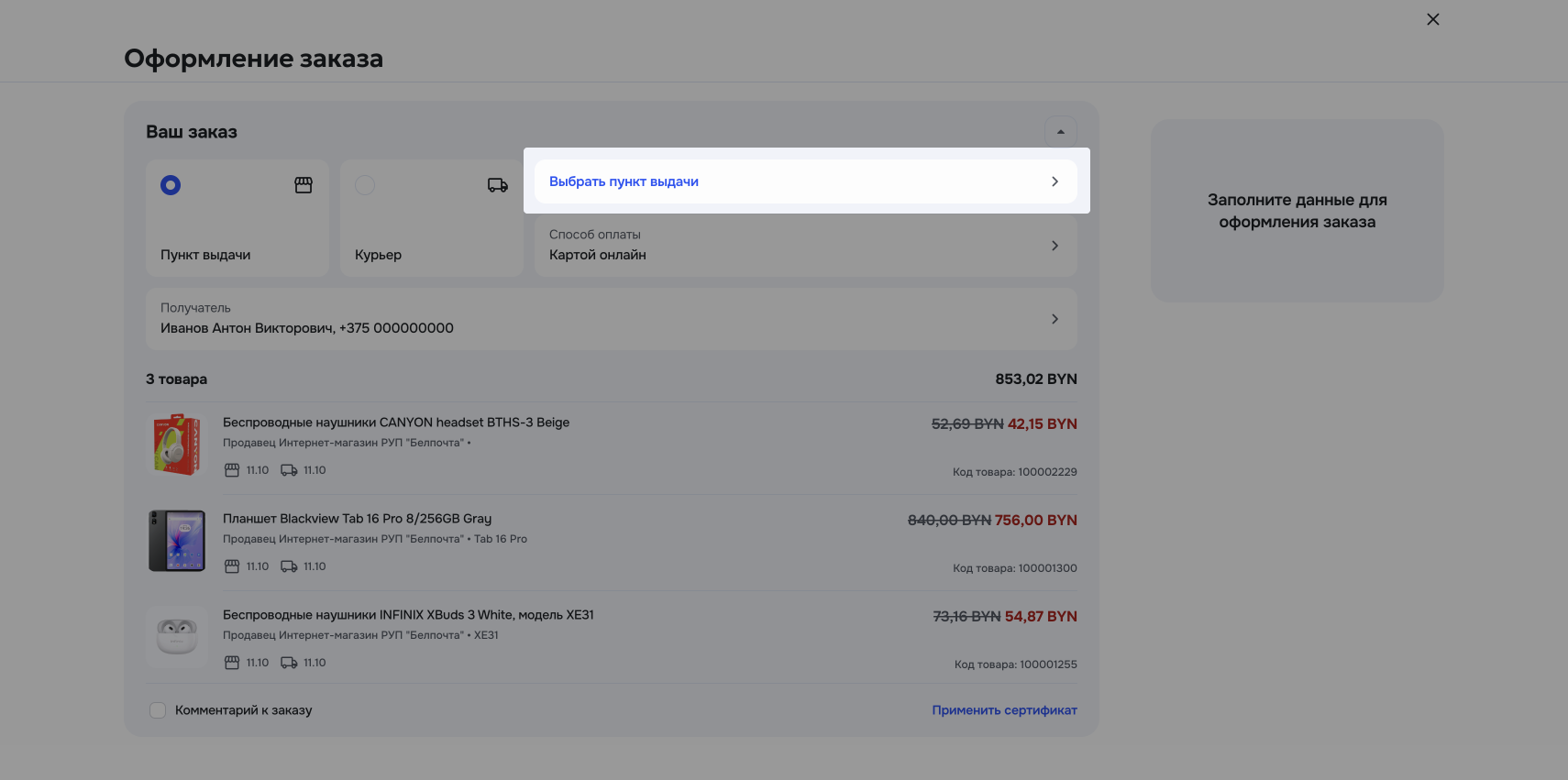This screenshot has width=1568, height=780.
Task: Click courier truck icon under CANYON headset
Action: click(x=289, y=470)
